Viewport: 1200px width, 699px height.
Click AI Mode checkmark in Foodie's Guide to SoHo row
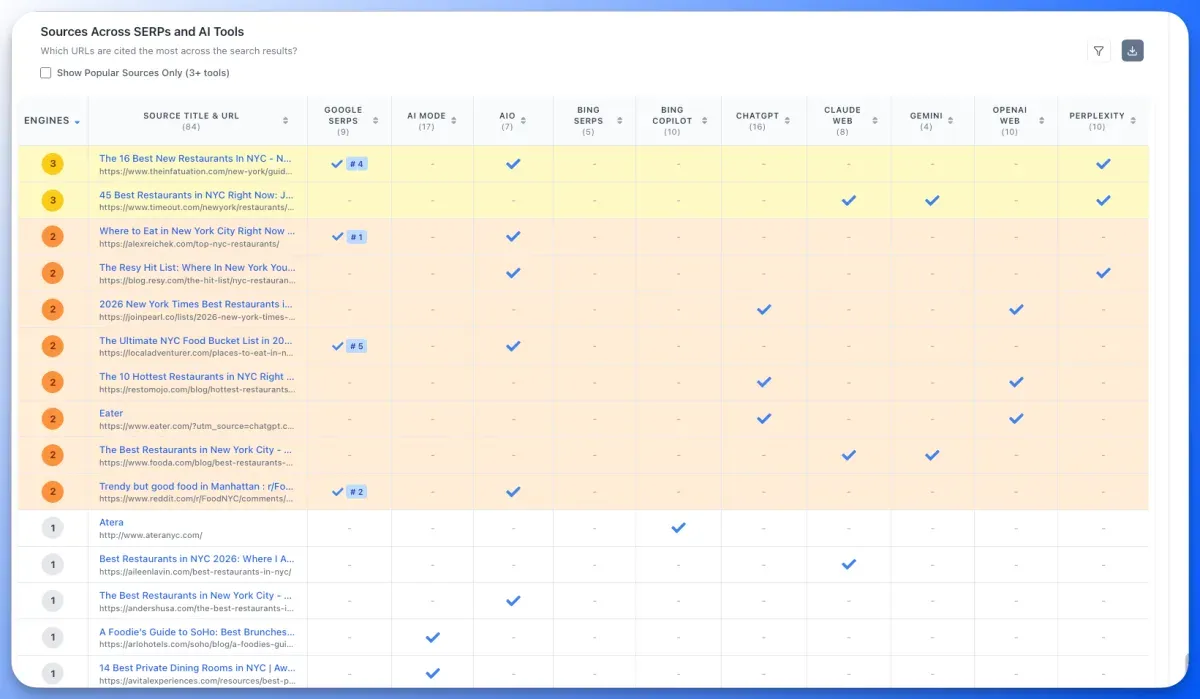(433, 637)
